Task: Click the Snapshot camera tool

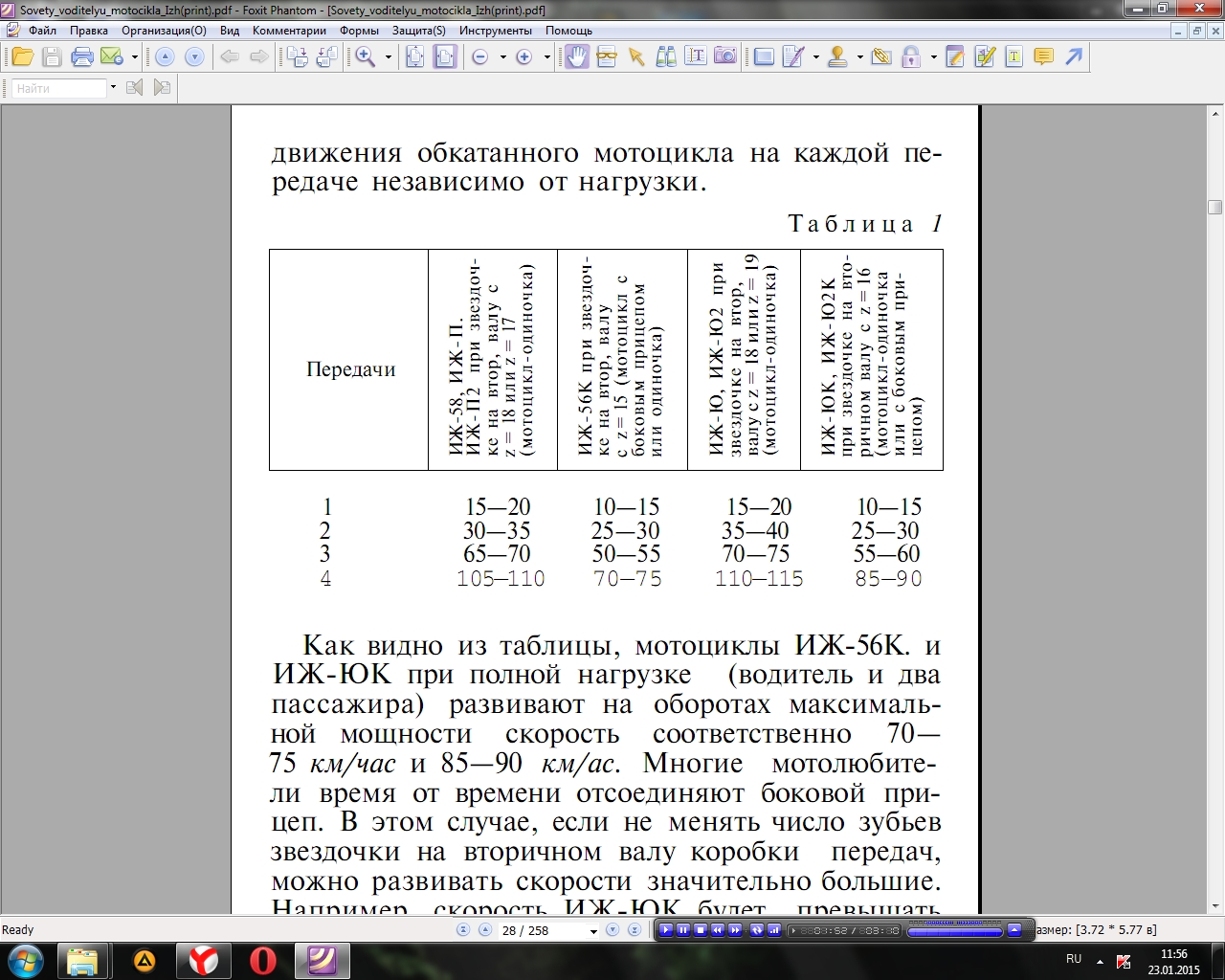Action: click(x=725, y=57)
